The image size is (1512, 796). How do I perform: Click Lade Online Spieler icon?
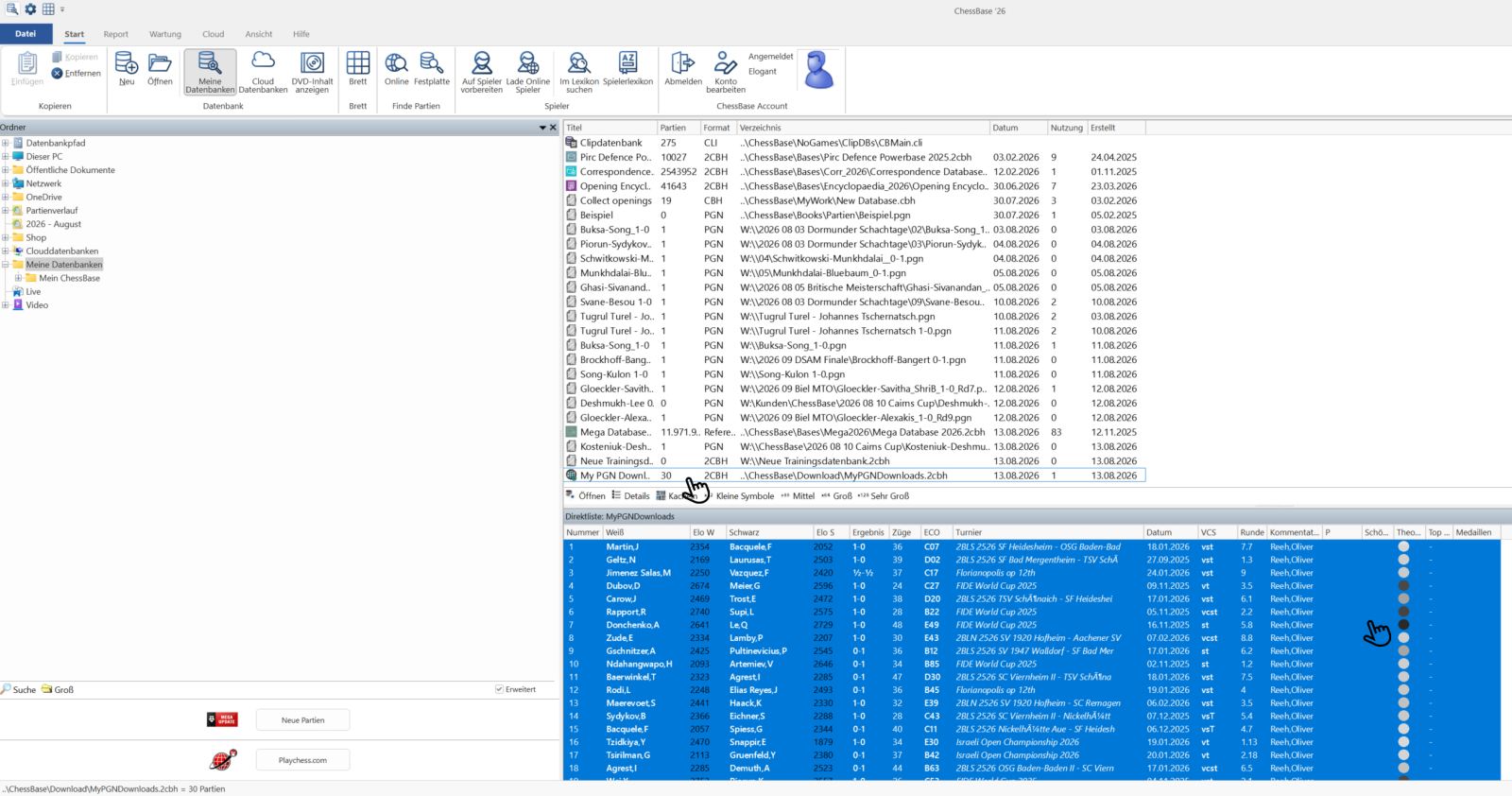[x=528, y=73]
